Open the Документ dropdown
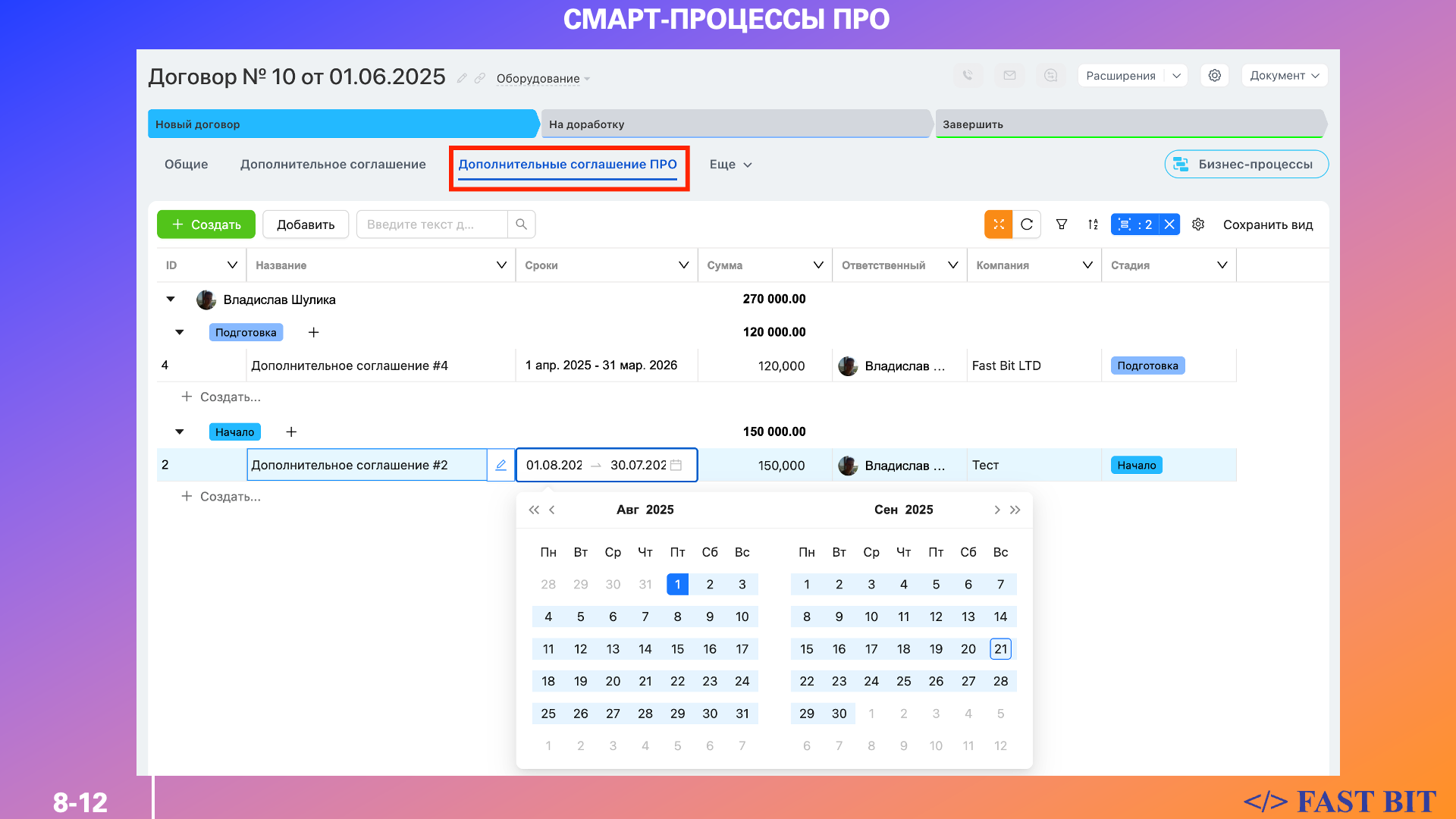The width and height of the screenshot is (1456, 819). click(1284, 76)
